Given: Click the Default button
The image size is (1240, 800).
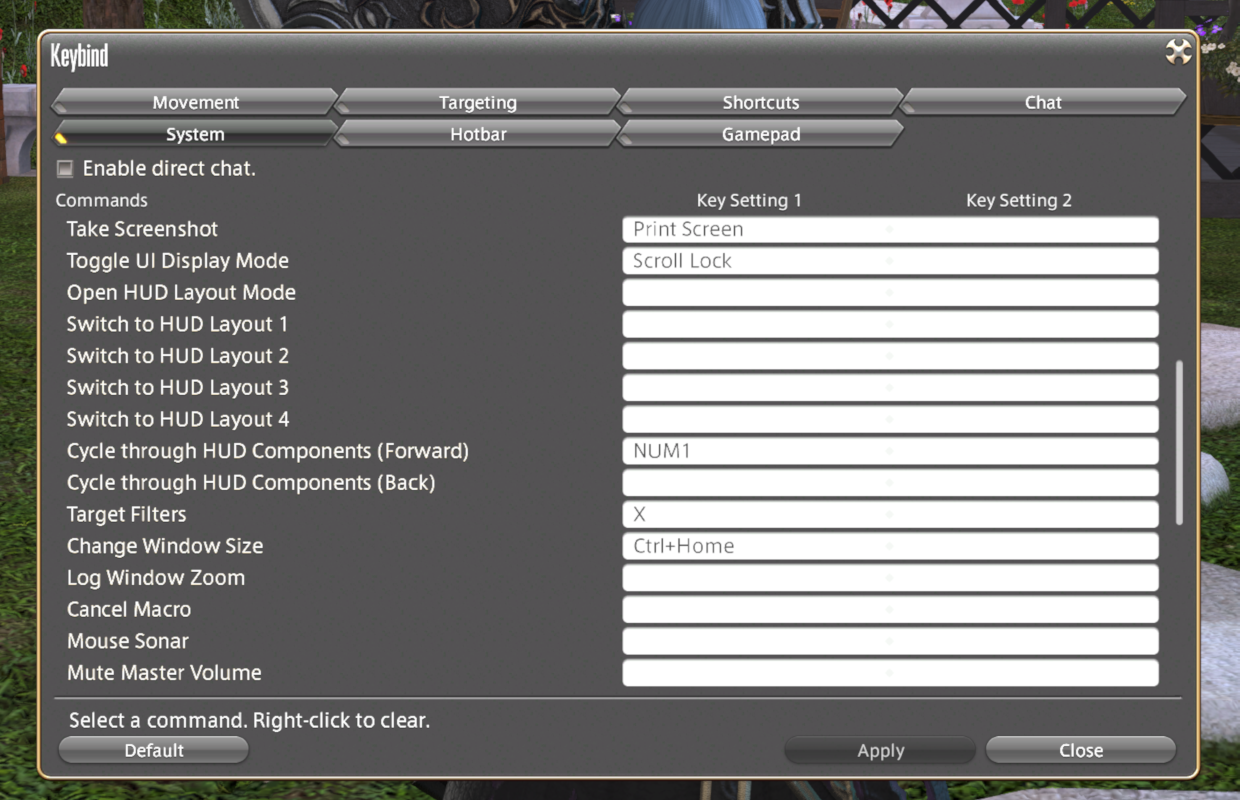Looking at the screenshot, I should (x=154, y=750).
